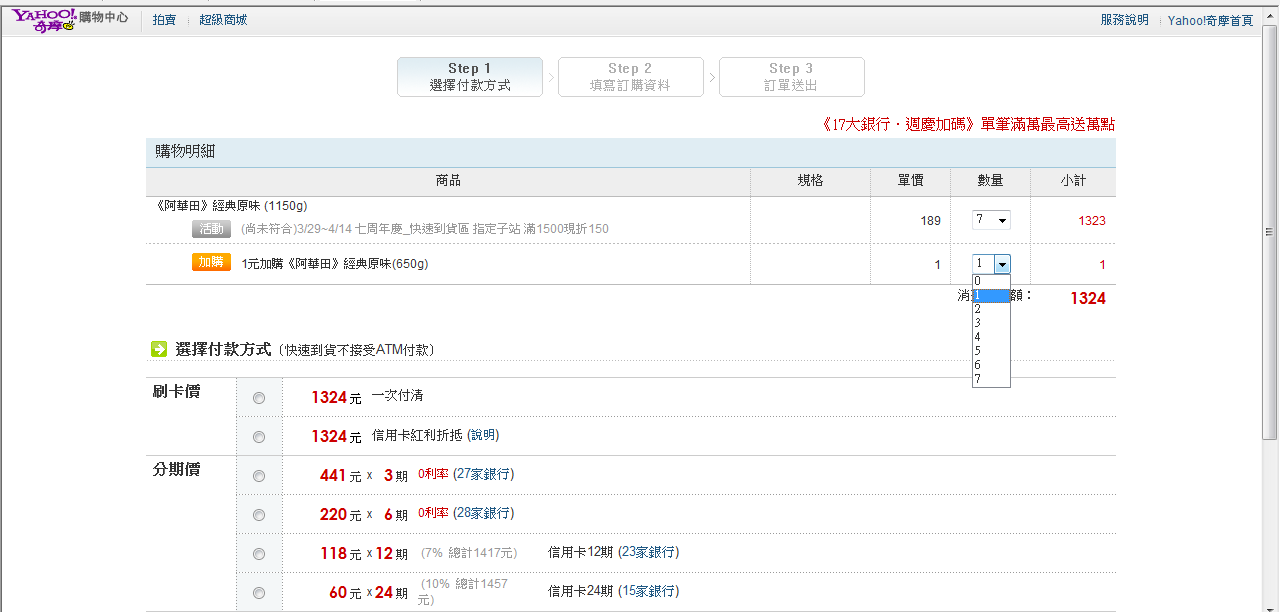Select the 一次付清 radio button
This screenshot has height=612, width=1280.
(x=259, y=398)
